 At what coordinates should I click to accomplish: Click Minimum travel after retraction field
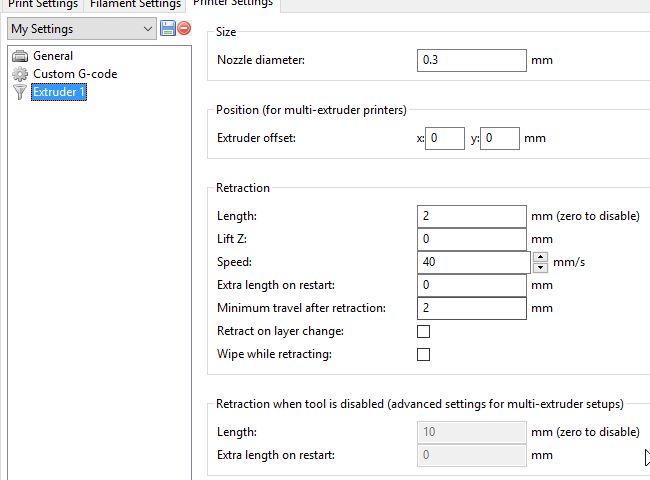(x=471, y=308)
